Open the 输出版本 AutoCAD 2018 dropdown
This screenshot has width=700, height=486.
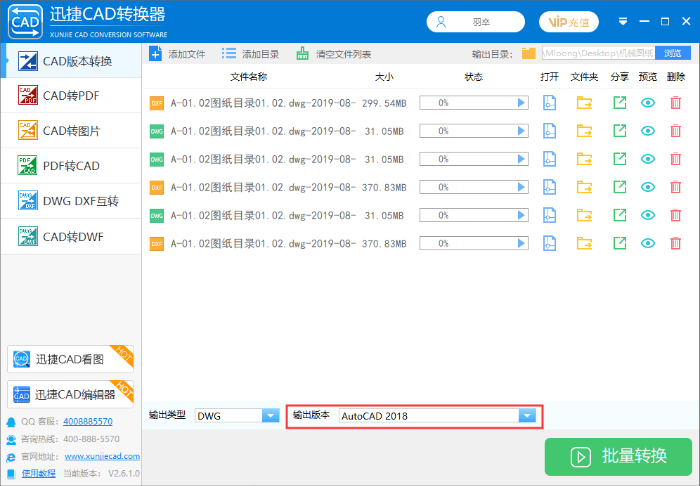pyautogui.click(x=527, y=415)
